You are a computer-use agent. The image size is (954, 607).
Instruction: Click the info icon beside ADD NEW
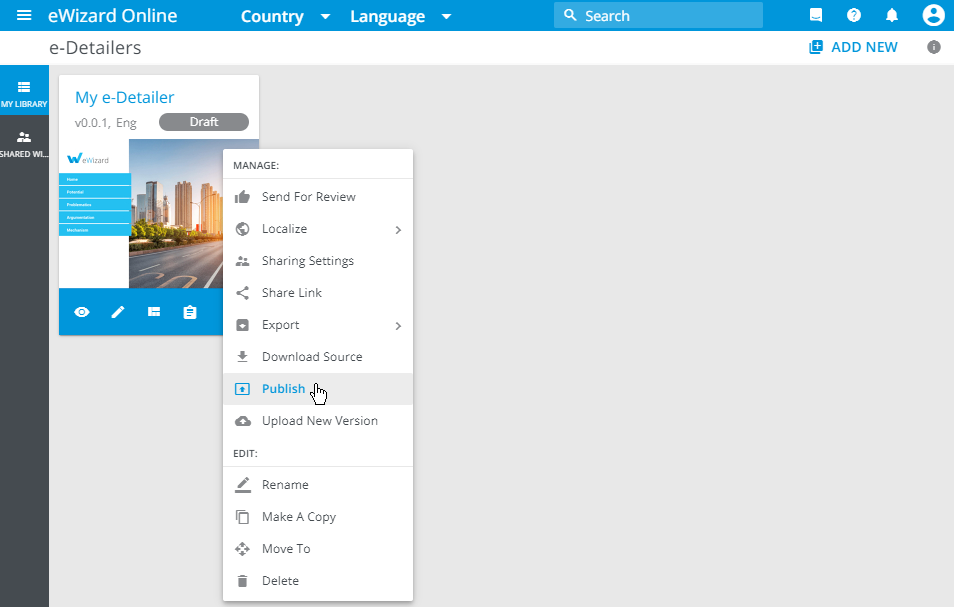(934, 47)
